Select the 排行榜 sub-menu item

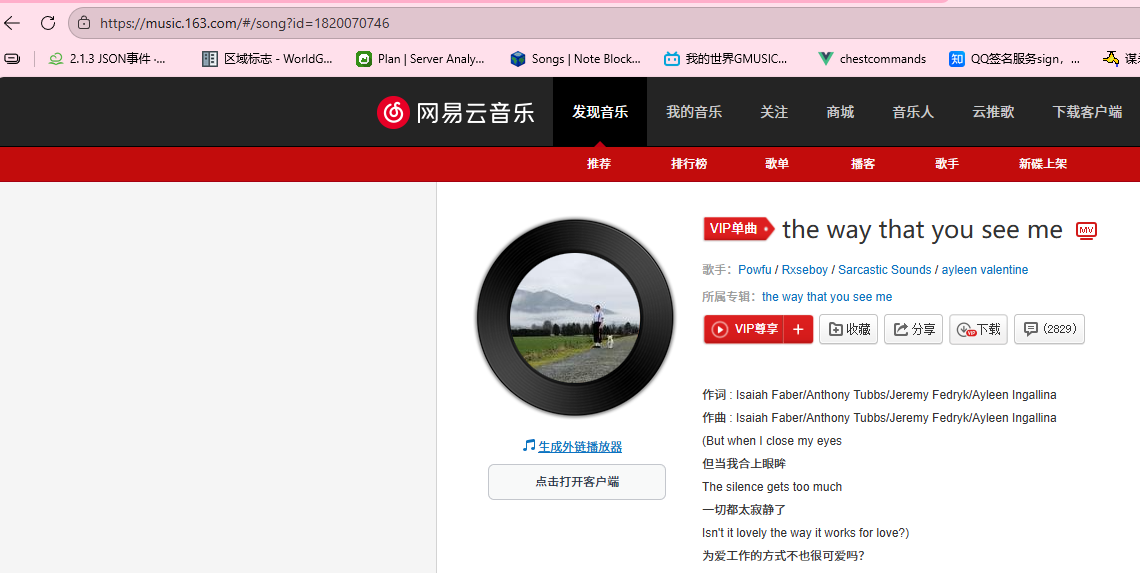coord(688,164)
